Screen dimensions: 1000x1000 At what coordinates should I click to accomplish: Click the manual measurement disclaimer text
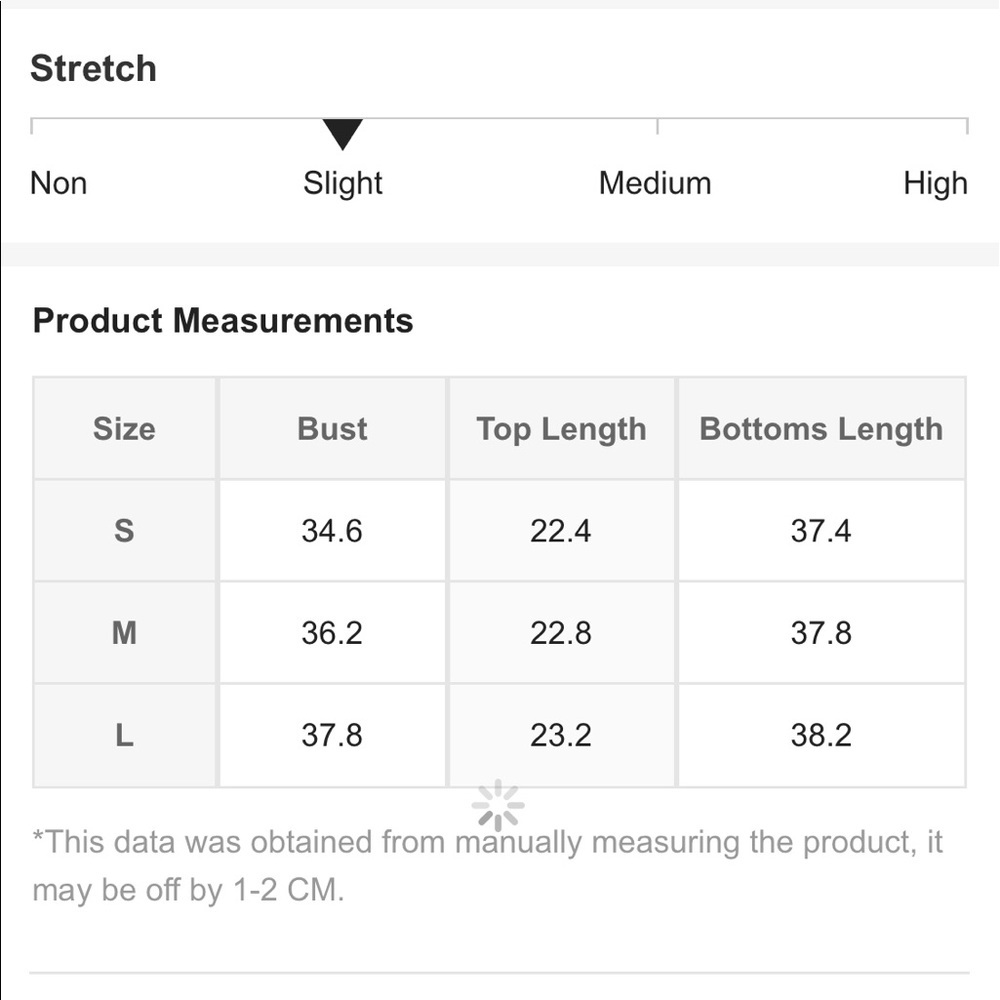point(487,865)
